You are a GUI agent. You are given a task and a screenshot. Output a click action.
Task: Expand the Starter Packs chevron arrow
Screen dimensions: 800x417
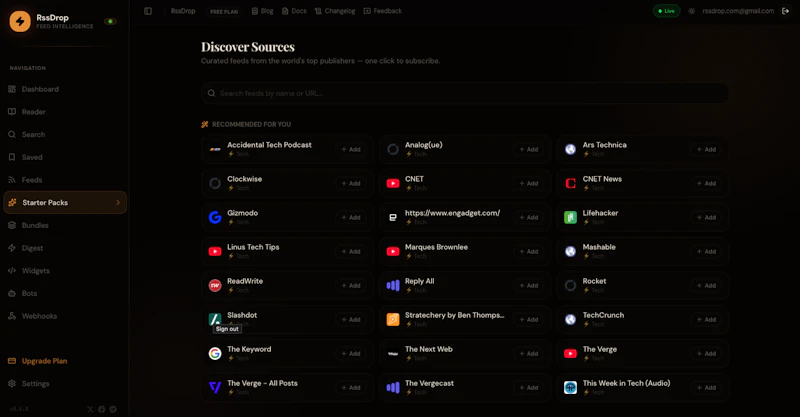click(118, 203)
